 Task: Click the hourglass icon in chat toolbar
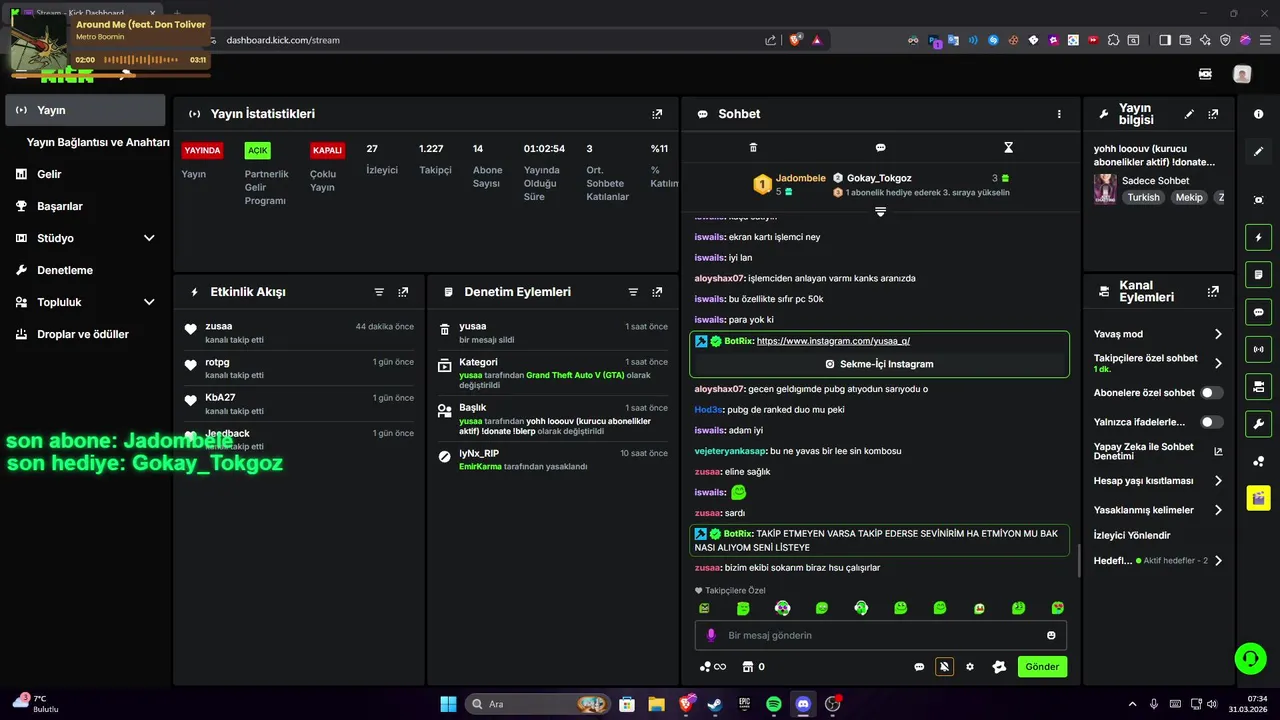pos(1008,147)
